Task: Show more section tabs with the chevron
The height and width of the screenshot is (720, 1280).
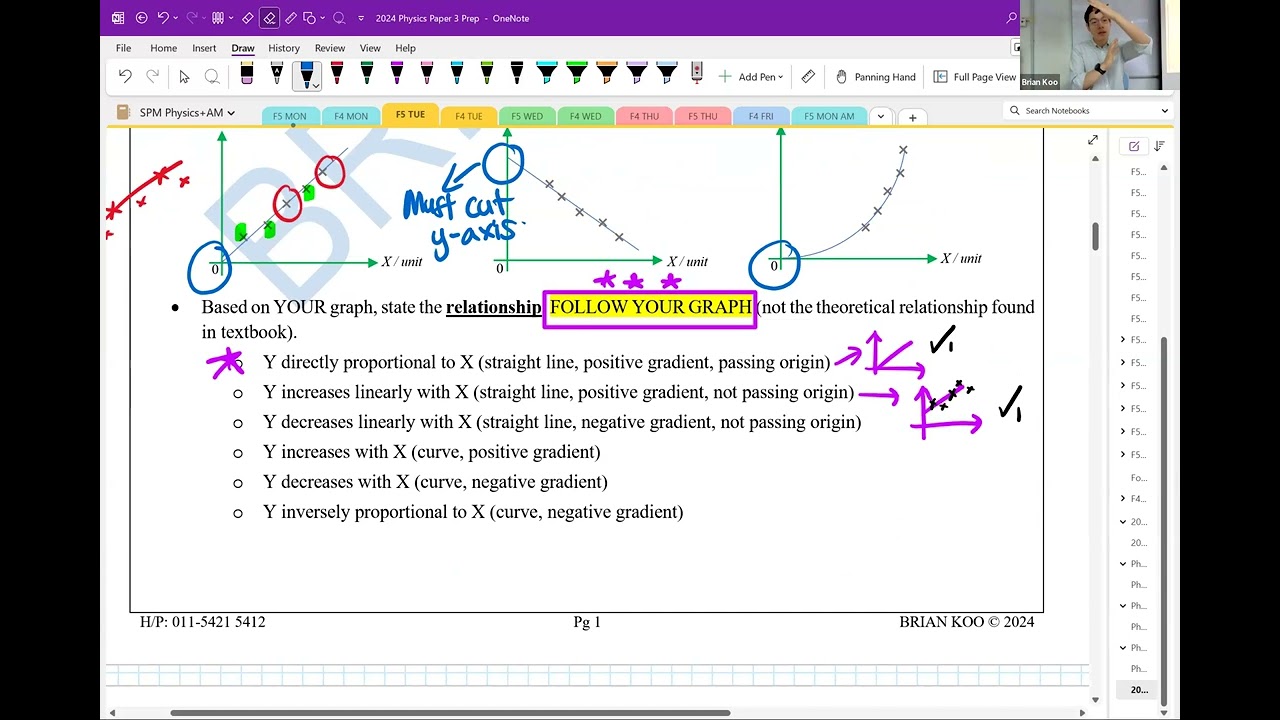Action: pos(880,116)
